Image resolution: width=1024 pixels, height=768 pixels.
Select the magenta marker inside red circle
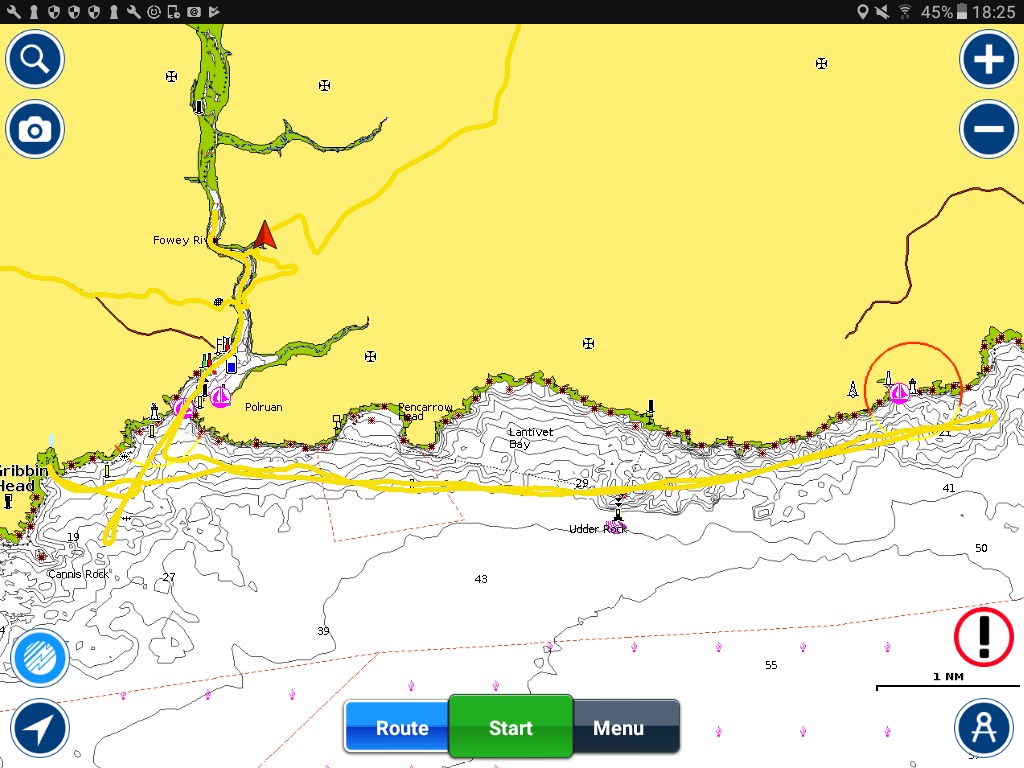899,394
